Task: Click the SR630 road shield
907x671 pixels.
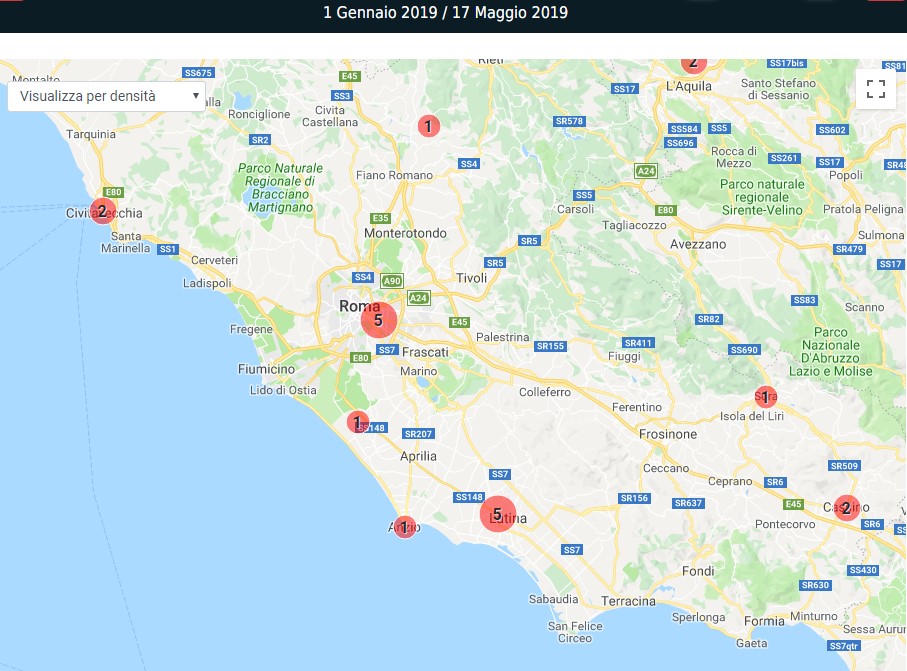Action: tap(815, 585)
